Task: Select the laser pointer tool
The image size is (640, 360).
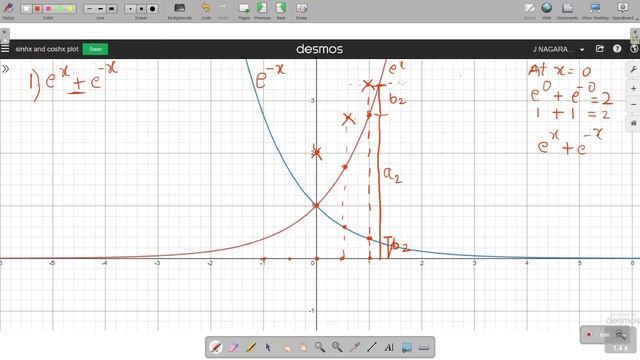Action: coord(354,347)
